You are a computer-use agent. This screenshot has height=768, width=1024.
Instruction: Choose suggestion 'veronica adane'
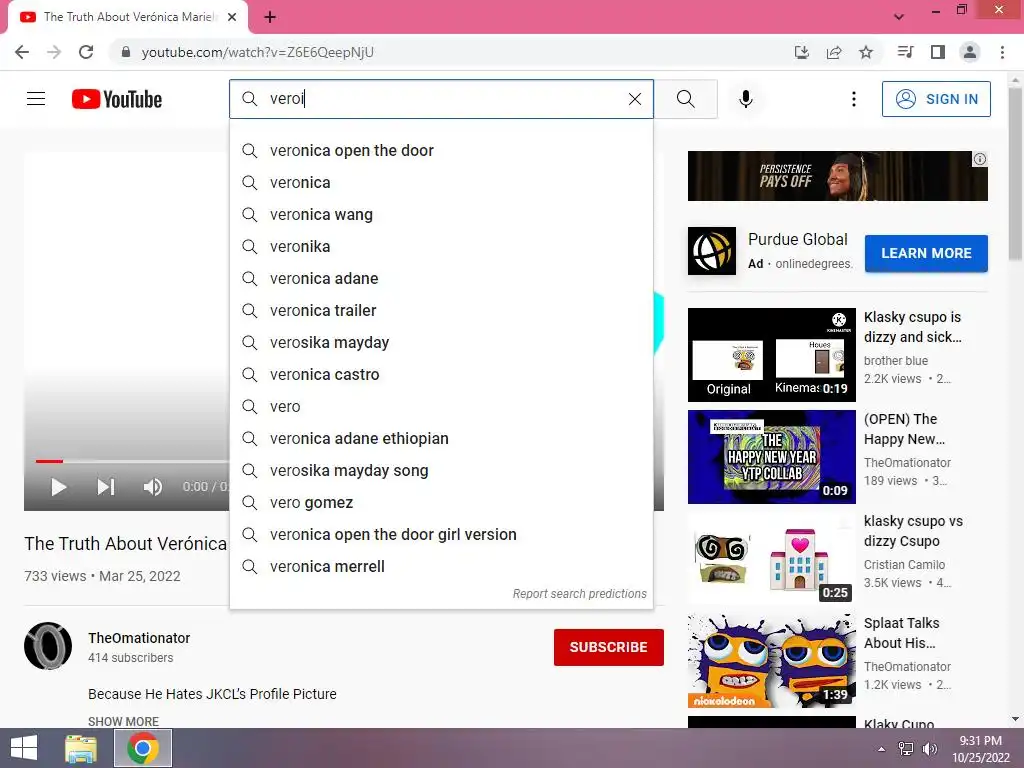(441, 278)
